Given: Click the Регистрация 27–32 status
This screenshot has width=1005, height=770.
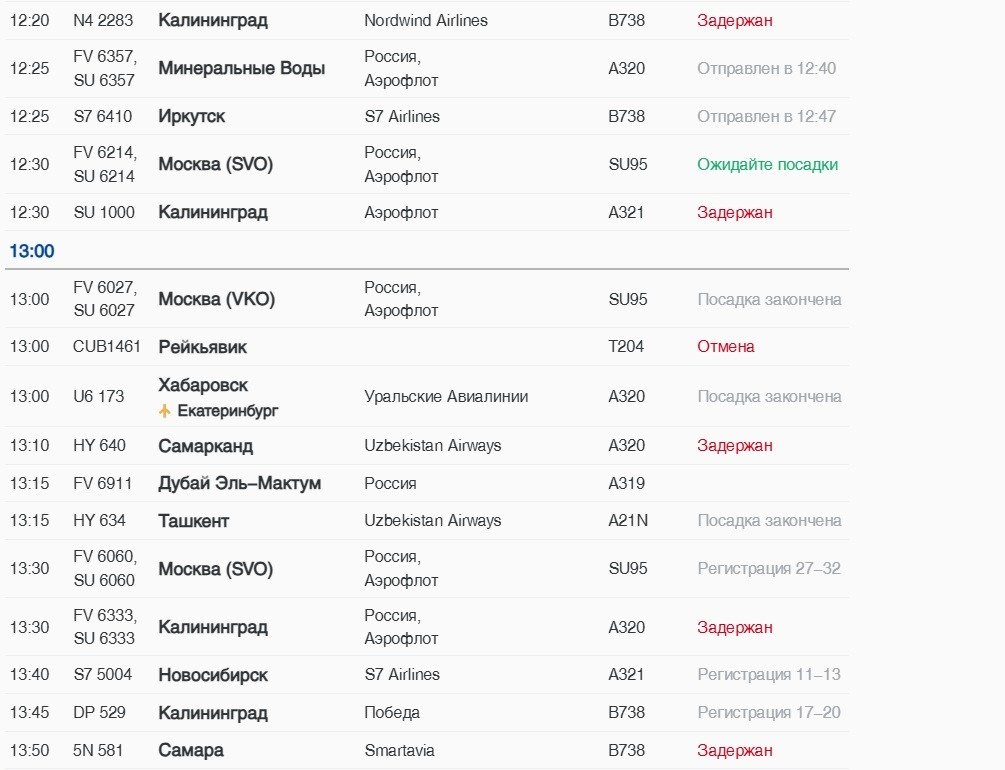Looking at the screenshot, I should [x=768, y=569].
